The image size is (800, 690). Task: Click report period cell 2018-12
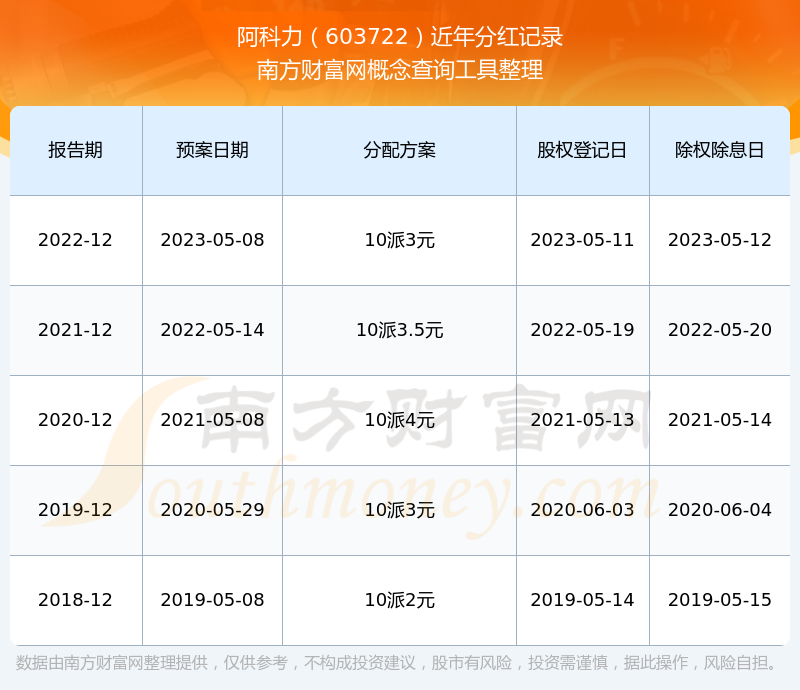coord(76,600)
